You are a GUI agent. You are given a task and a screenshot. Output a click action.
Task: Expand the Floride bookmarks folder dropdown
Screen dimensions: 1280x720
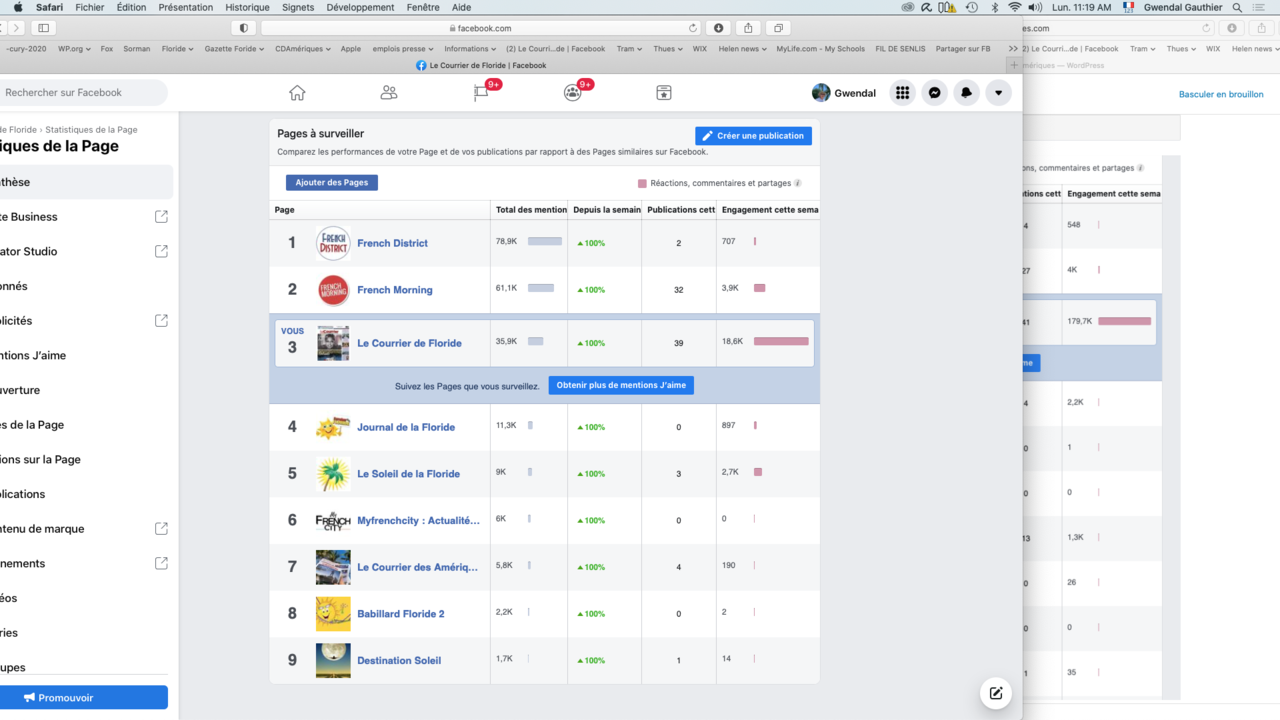(177, 48)
